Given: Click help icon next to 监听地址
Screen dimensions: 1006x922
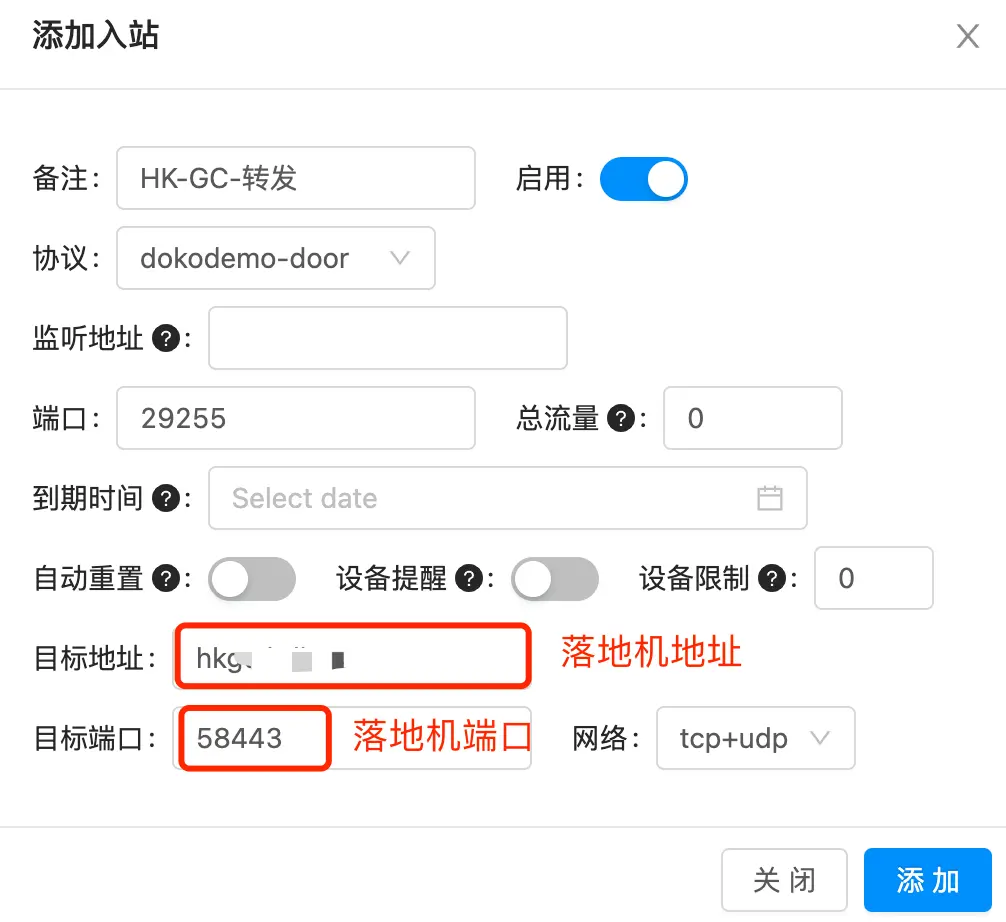Looking at the screenshot, I should pyautogui.click(x=166, y=339).
